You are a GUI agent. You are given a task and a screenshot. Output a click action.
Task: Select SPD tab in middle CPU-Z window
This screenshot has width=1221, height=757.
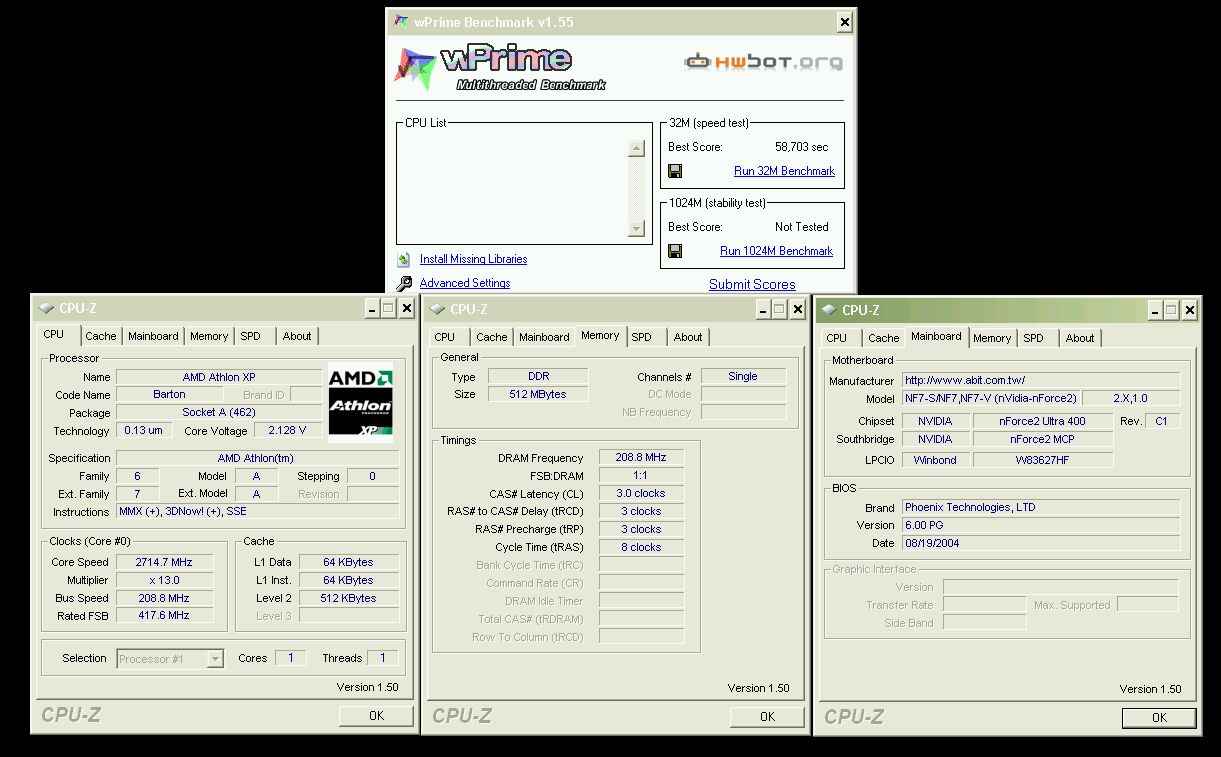(x=642, y=337)
